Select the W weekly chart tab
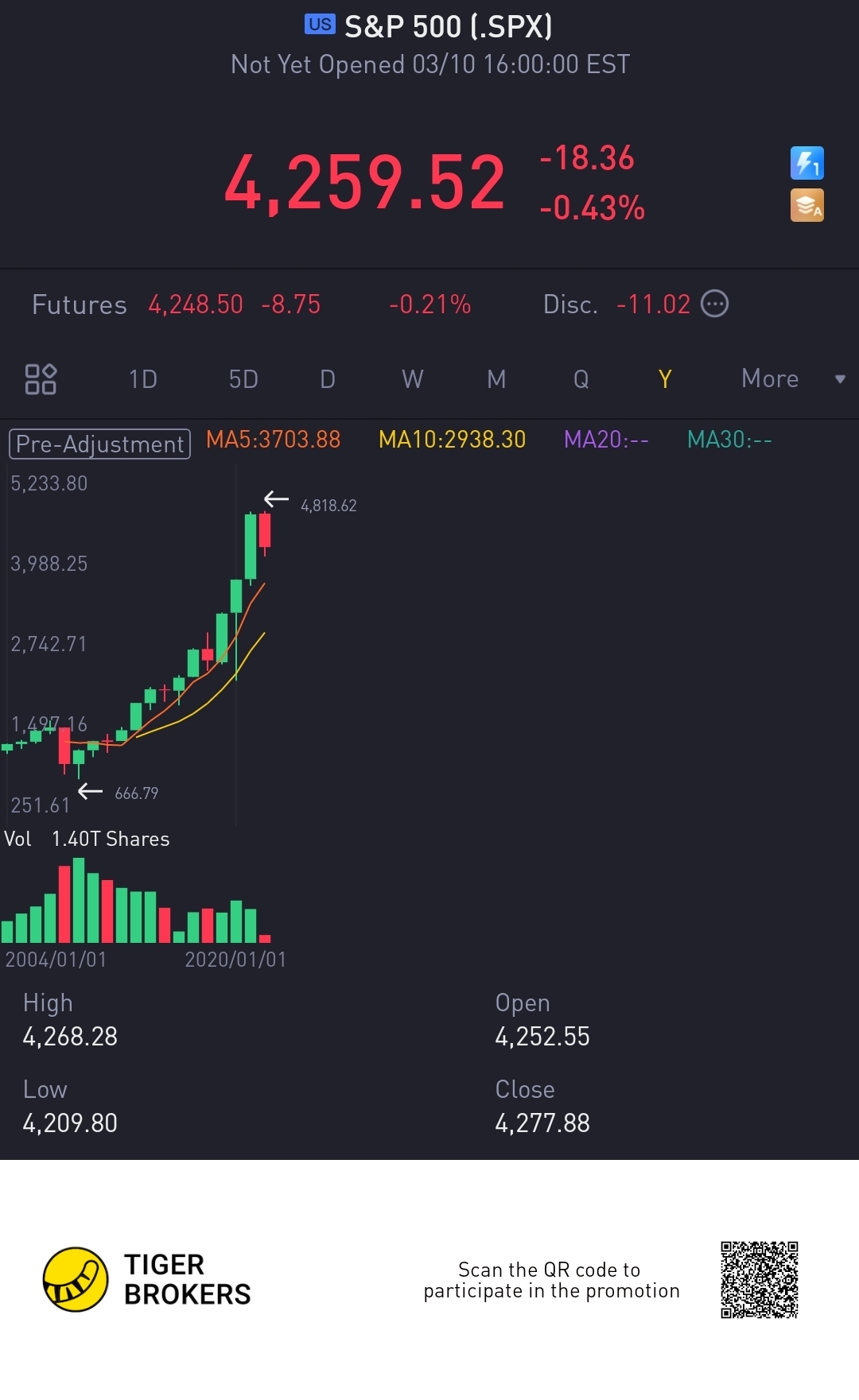The image size is (859, 1400). [x=412, y=379]
